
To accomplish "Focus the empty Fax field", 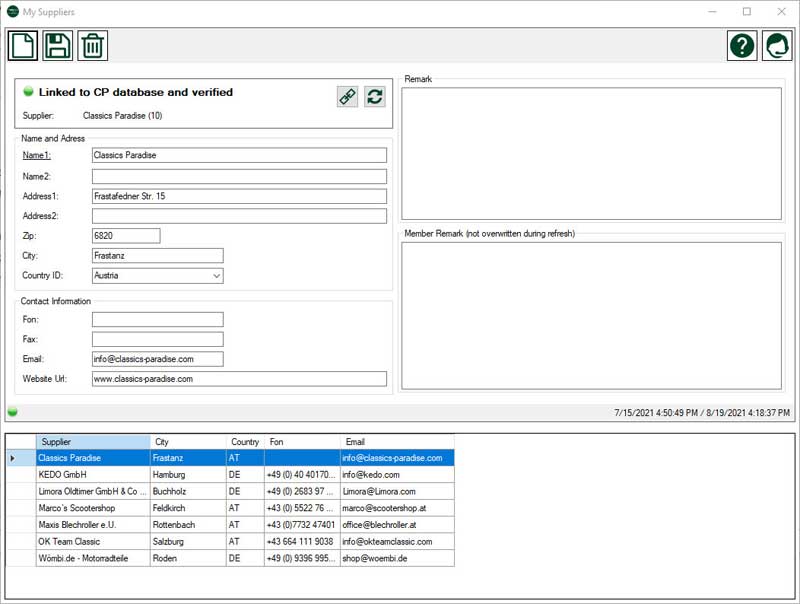I will pyautogui.click(x=158, y=339).
